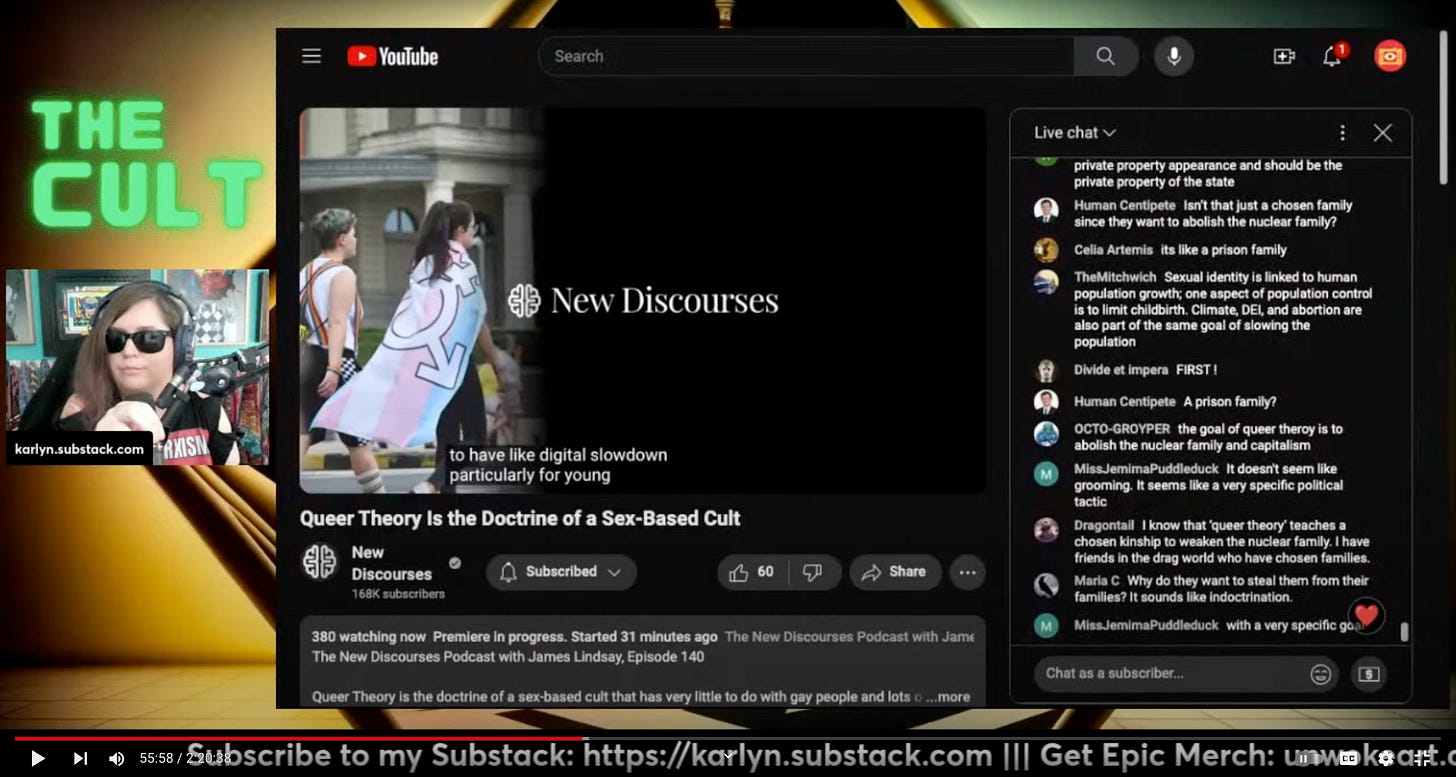The image size is (1456, 777).
Task: Start voice search with the microphone icon
Action: pos(1174,56)
